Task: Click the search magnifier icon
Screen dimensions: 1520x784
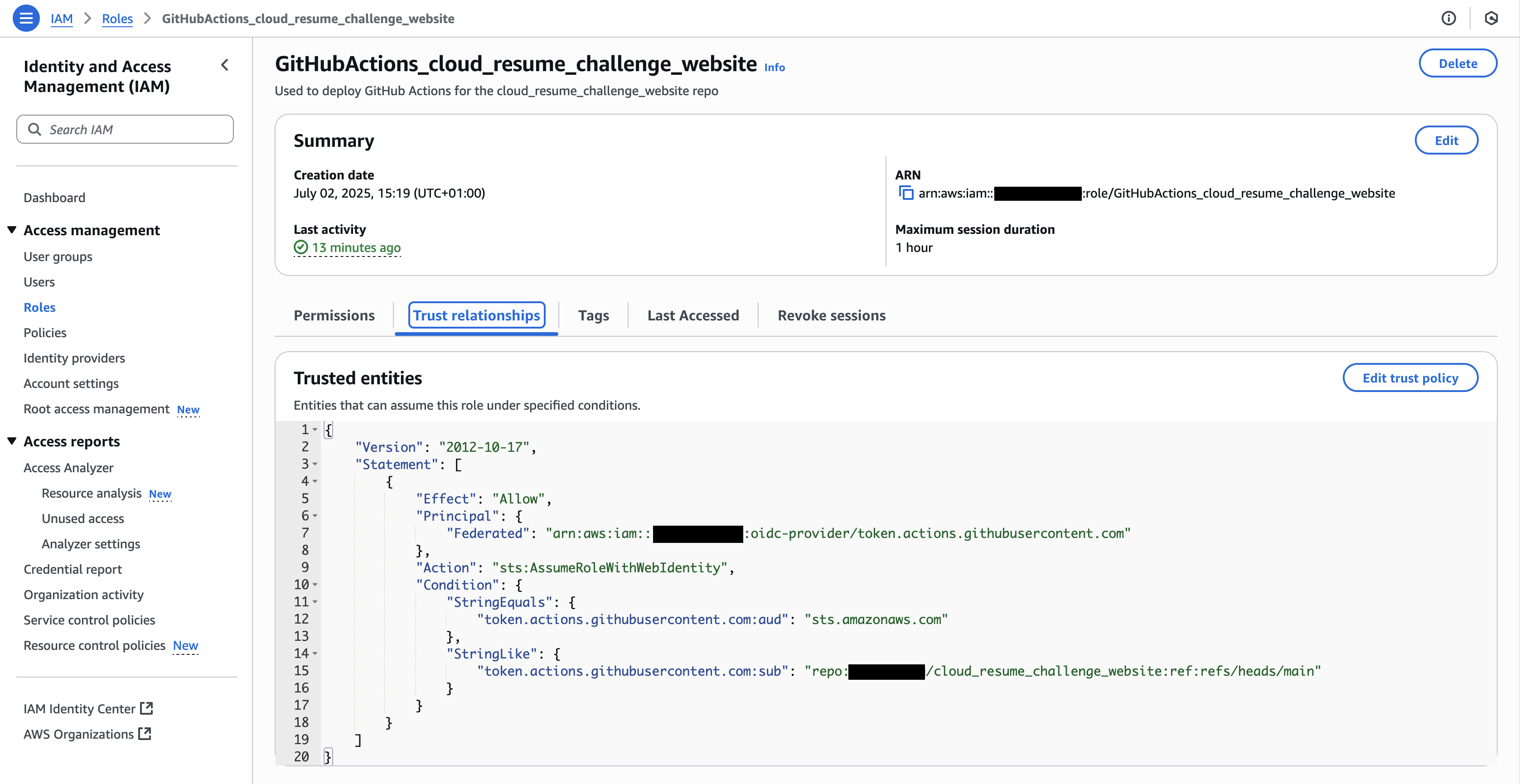Action: (35, 129)
